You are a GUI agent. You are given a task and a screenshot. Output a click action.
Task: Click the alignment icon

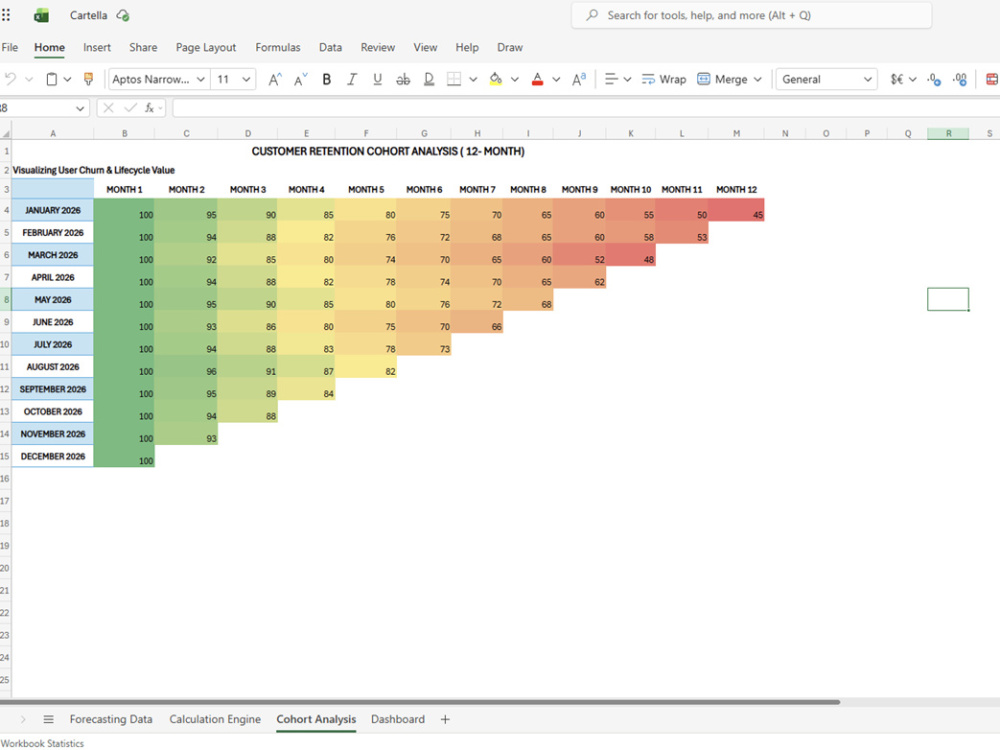[611, 79]
